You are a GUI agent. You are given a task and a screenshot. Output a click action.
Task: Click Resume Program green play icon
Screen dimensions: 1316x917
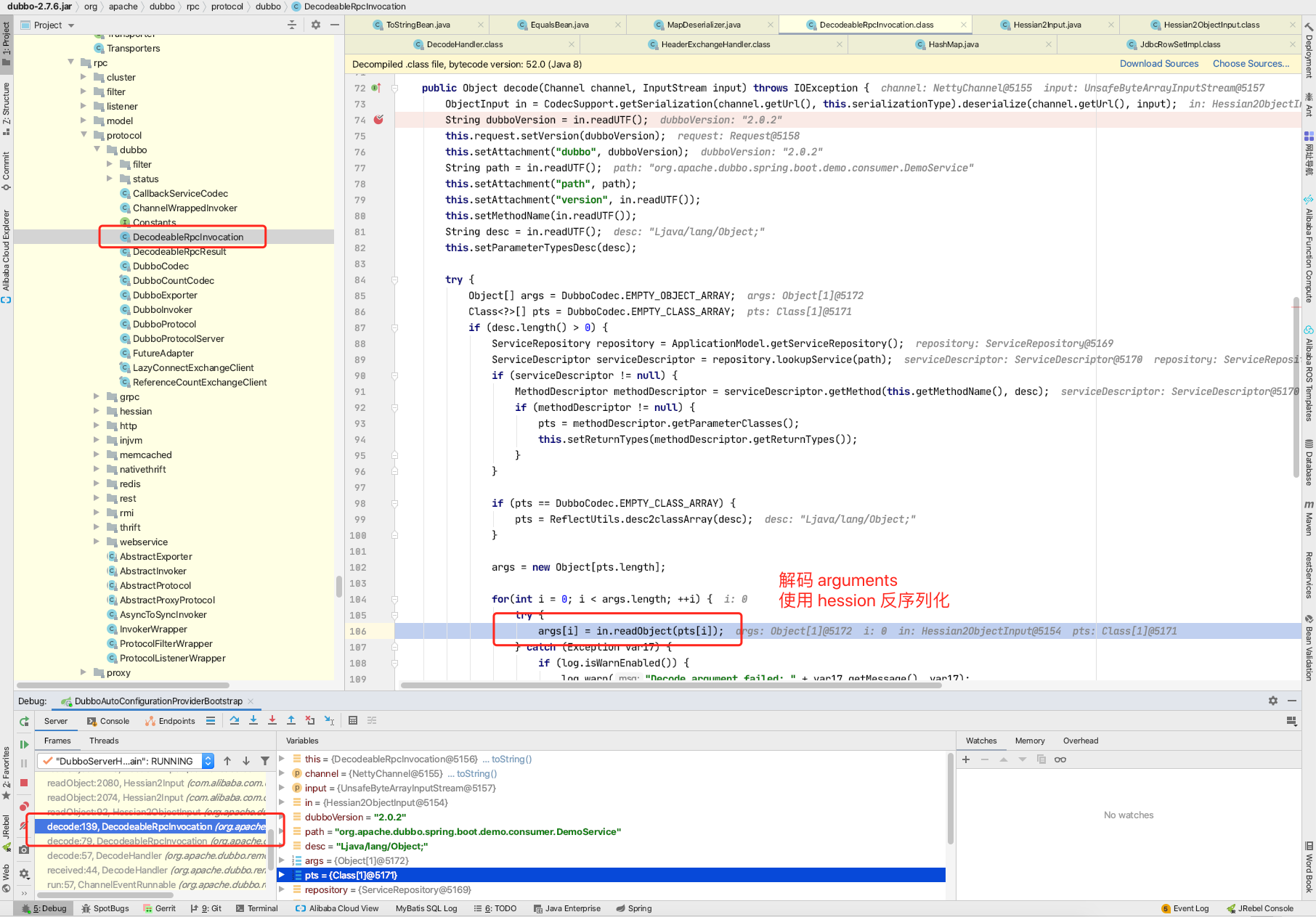(x=24, y=744)
